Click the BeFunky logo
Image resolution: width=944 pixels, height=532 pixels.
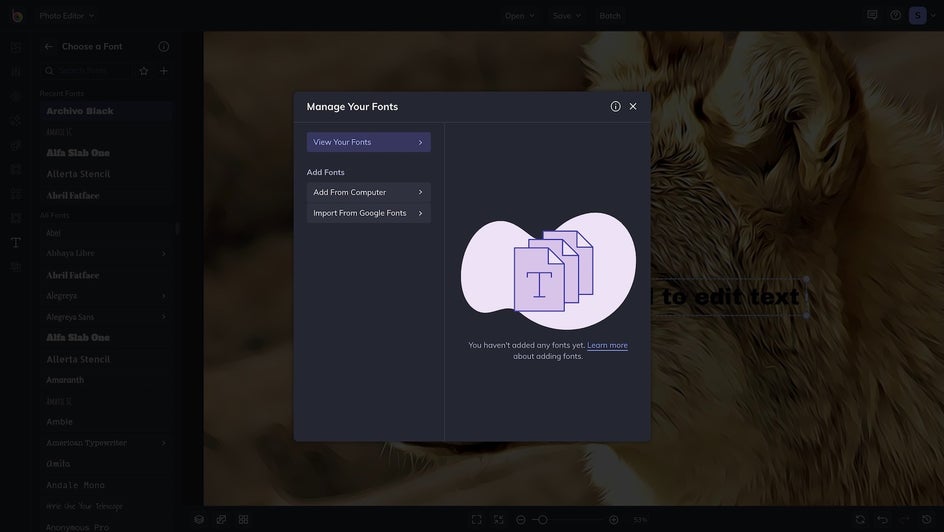(17, 16)
